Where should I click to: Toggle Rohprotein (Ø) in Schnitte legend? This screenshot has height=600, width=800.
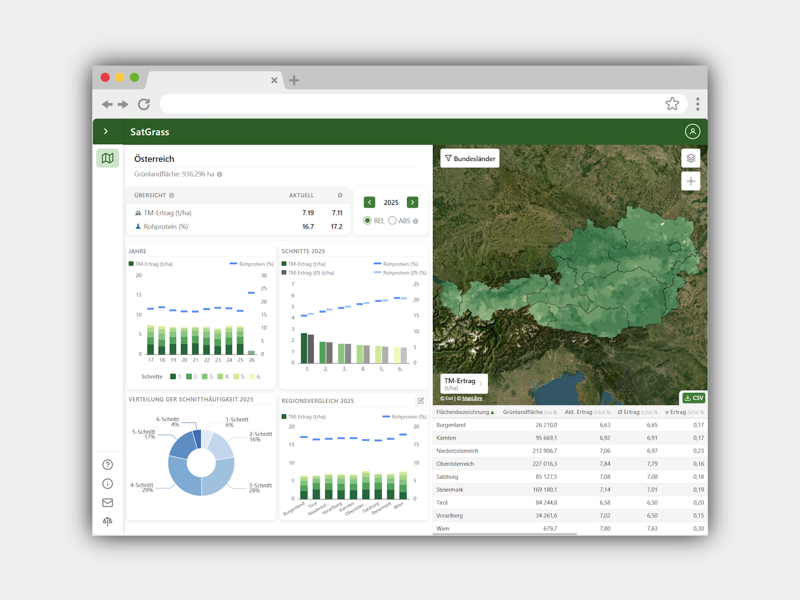click(x=400, y=273)
